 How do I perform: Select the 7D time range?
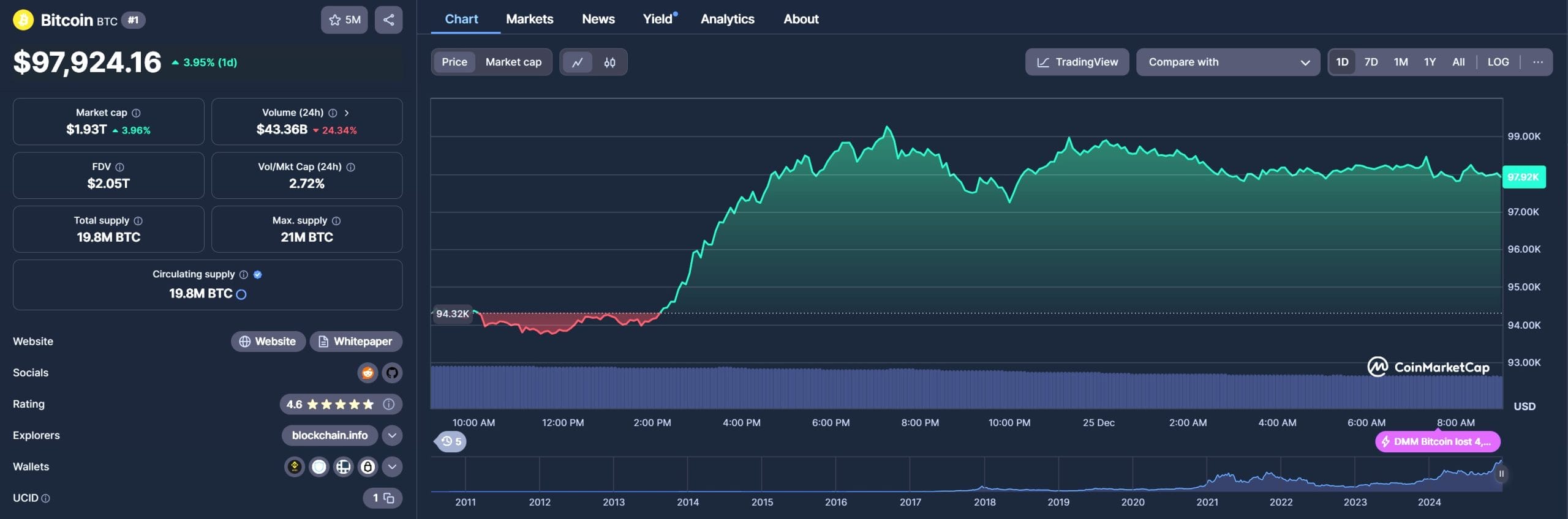point(1371,62)
